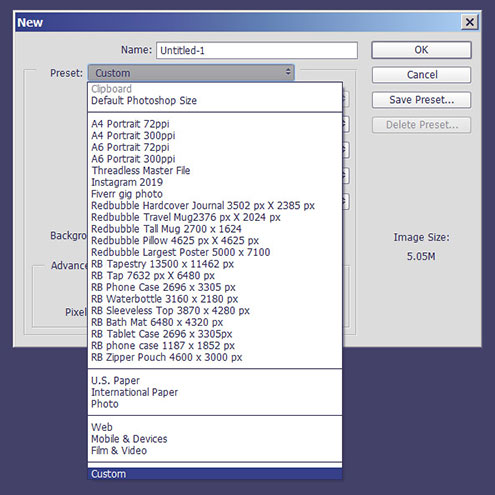Choose Default Photoshop Size preset
The width and height of the screenshot is (495, 495).
coord(215,100)
